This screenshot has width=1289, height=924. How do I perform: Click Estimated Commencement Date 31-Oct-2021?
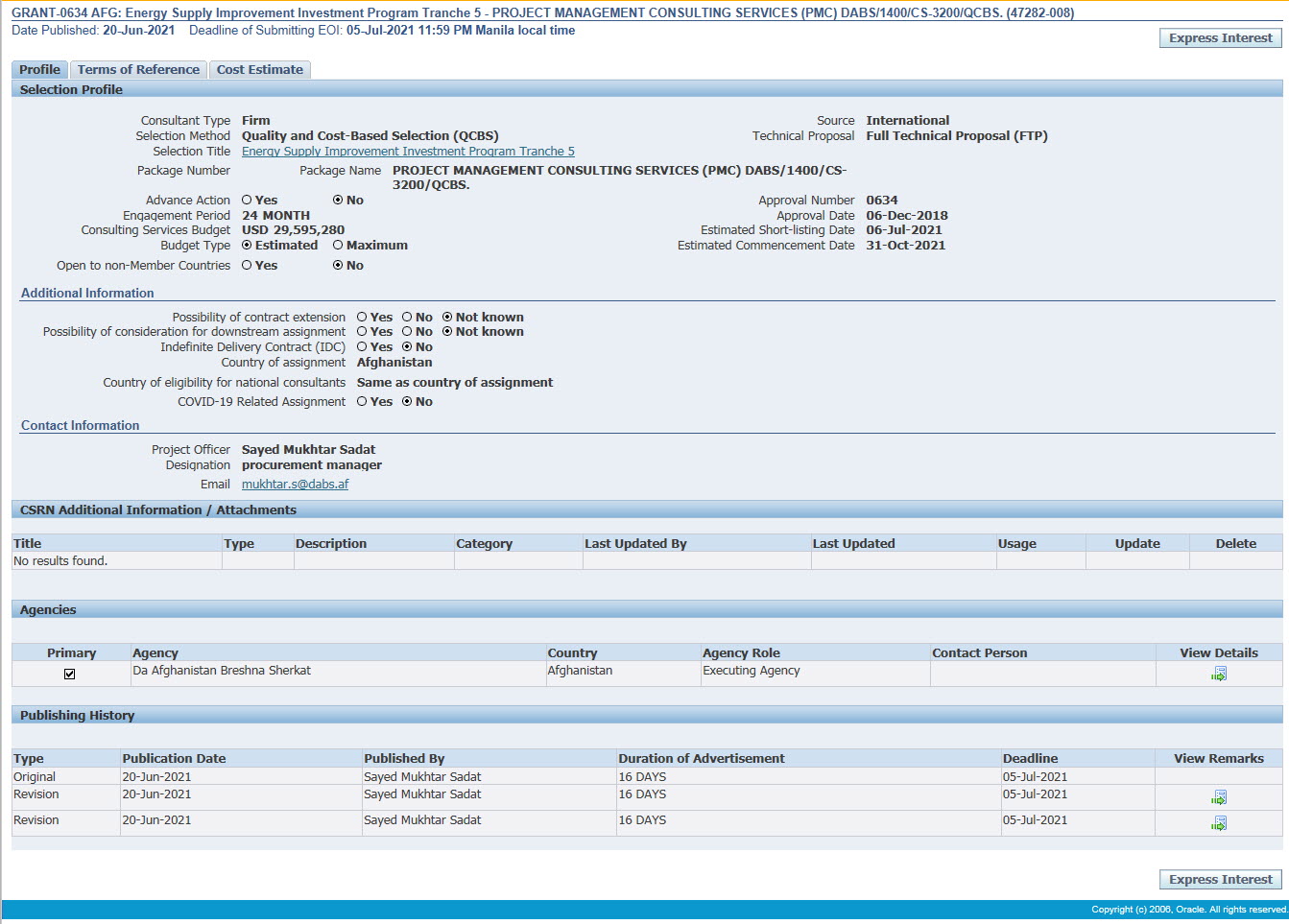(905, 246)
